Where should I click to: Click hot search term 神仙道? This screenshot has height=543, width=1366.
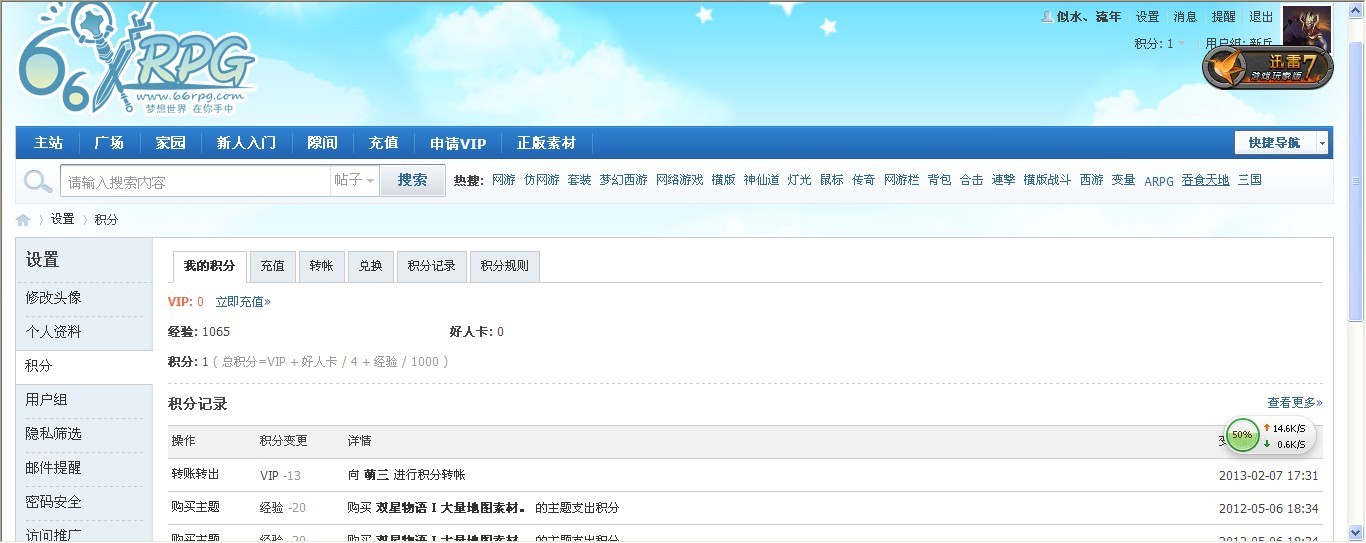[761, 181]
